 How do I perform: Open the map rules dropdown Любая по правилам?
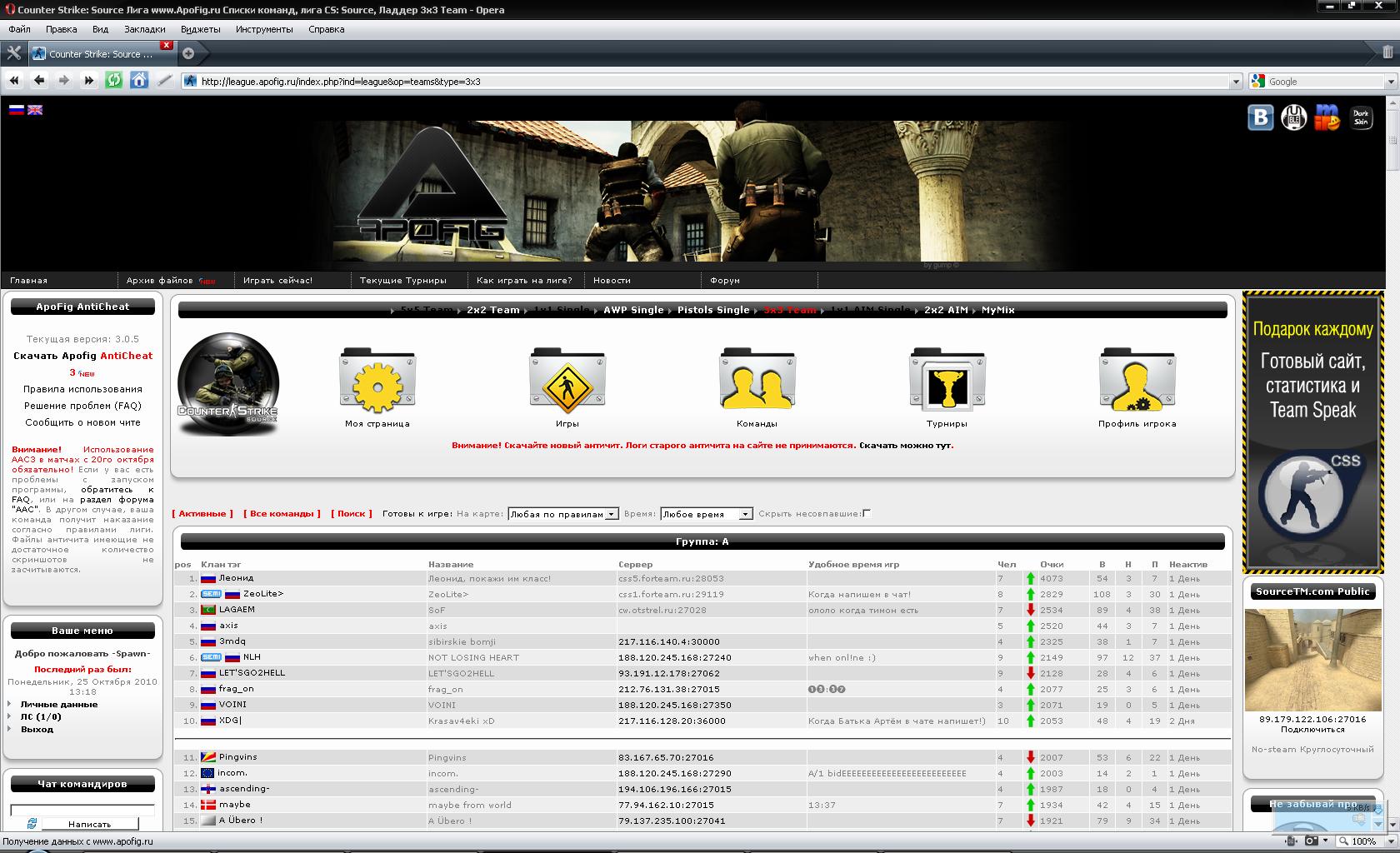click(563, 514)
